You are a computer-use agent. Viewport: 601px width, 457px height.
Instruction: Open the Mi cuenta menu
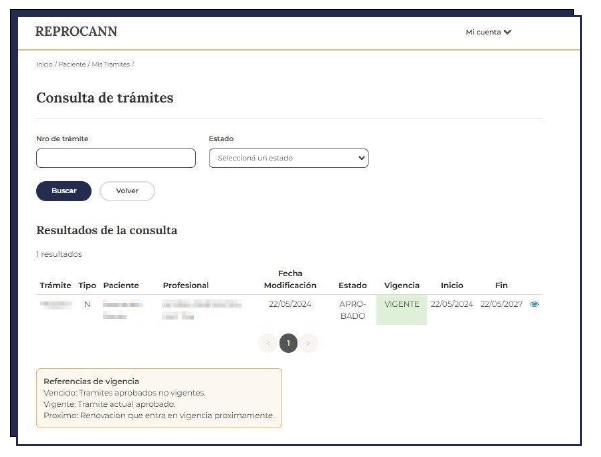488,32
